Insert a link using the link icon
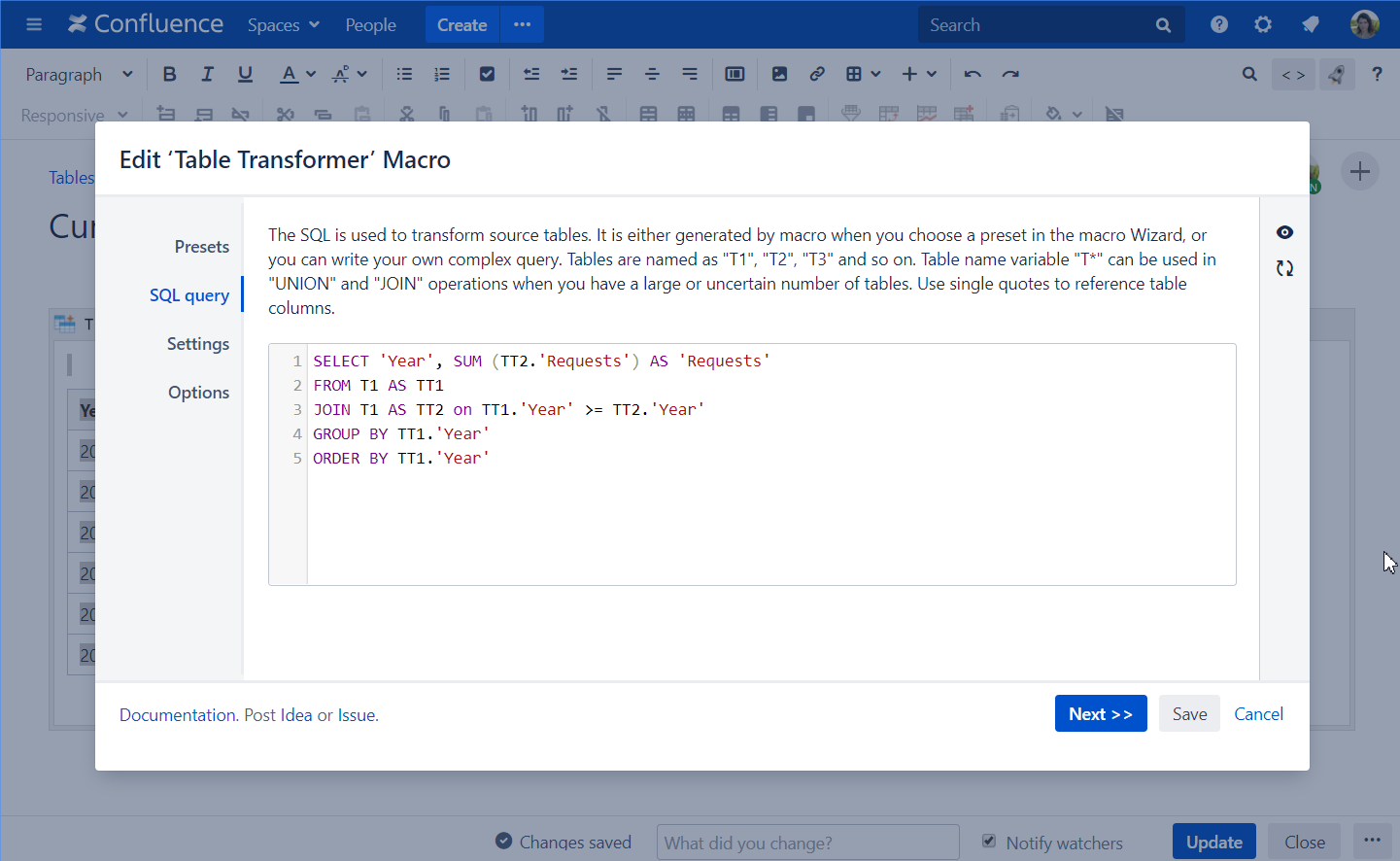 tap(817, 74)
